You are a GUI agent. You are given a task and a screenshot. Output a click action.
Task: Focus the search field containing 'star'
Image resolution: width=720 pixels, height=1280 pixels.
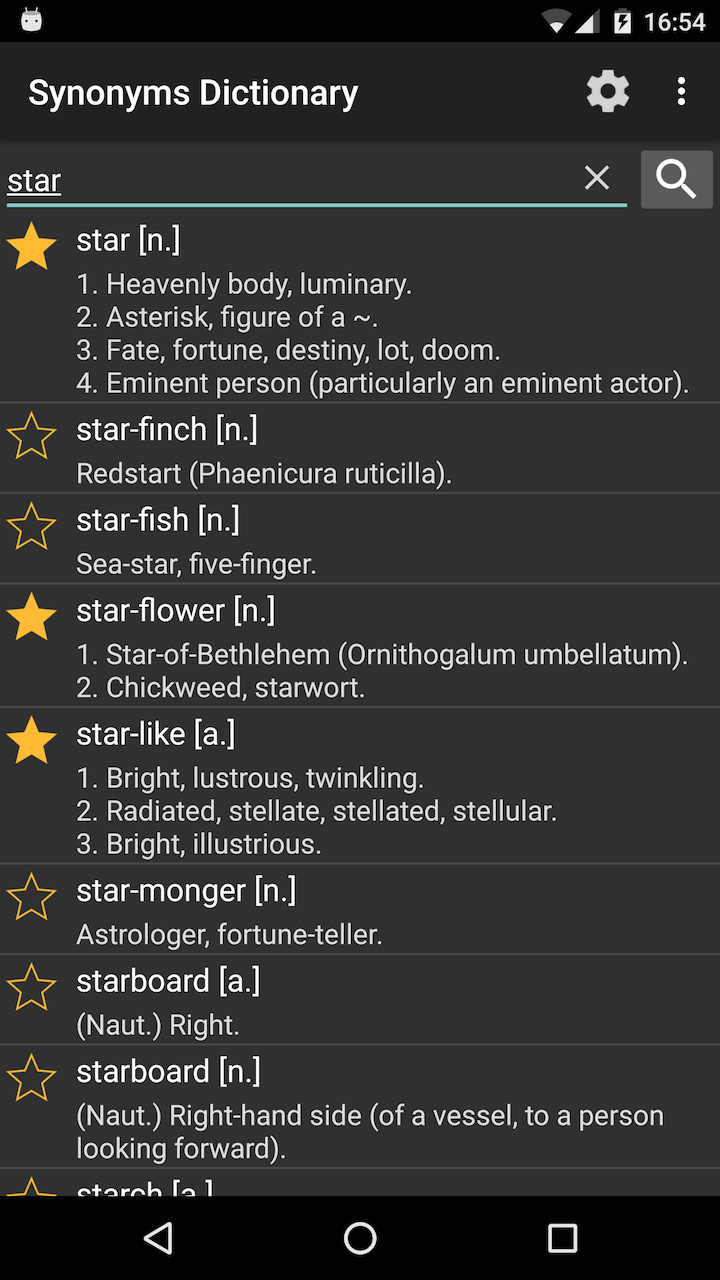tap(290, 180)
